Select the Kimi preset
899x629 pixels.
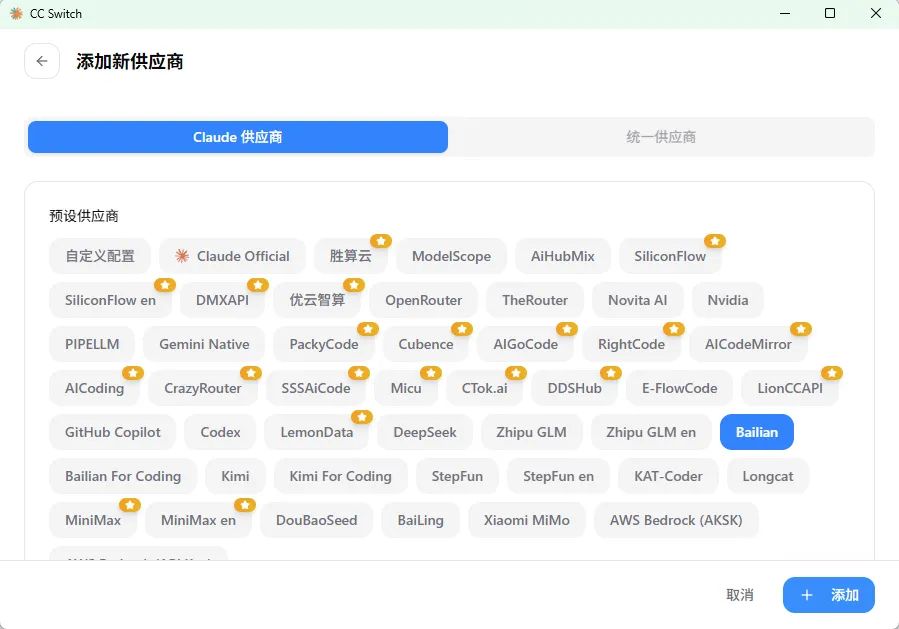tap(235, 476)
